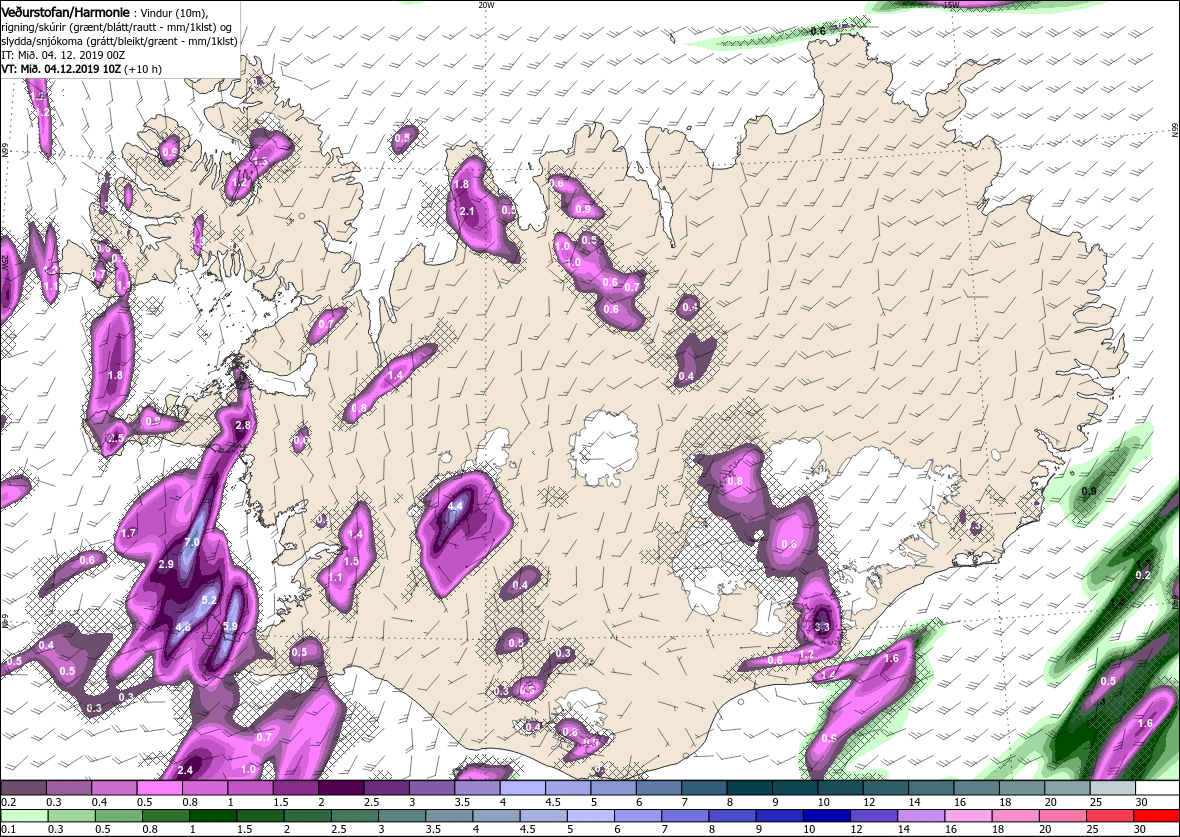Select the light periwinkle 4 swatch in top legend

coord(522,787)
